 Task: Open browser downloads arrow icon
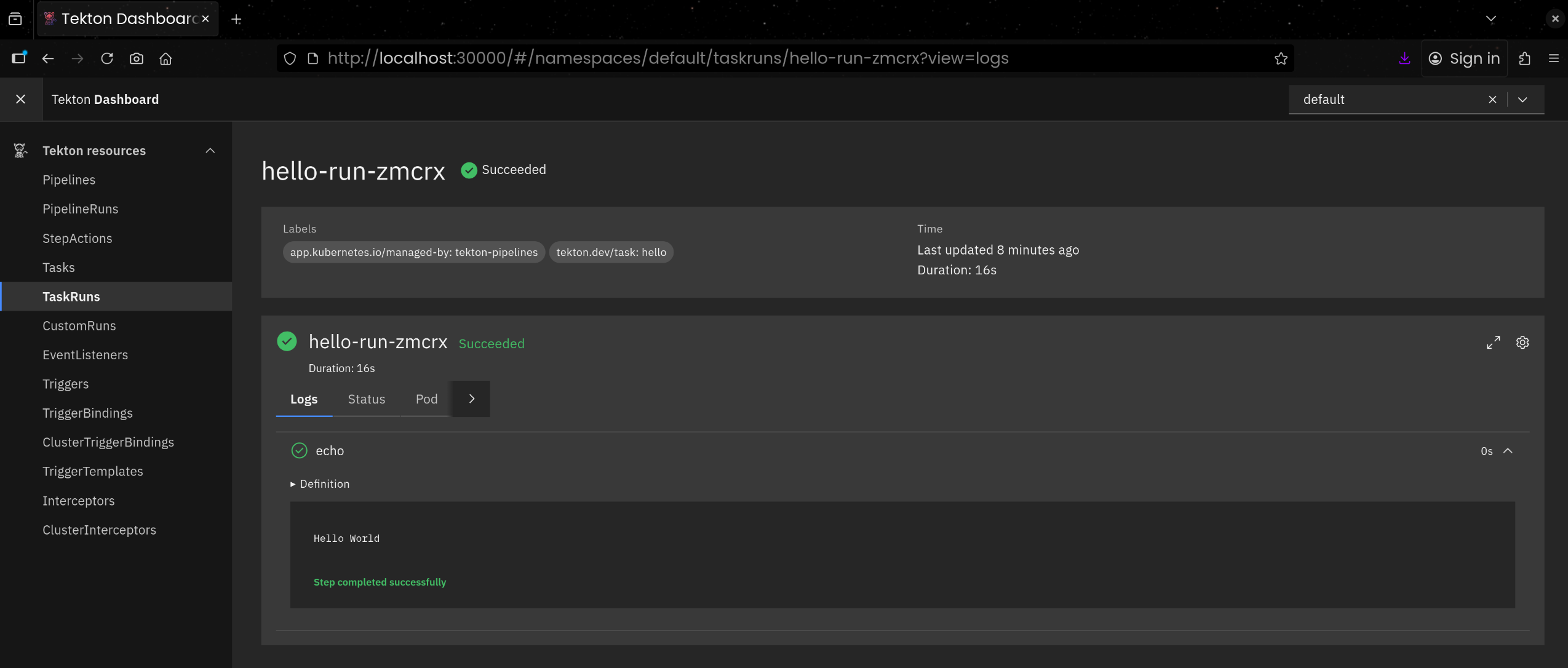(x=1404, y=58)
